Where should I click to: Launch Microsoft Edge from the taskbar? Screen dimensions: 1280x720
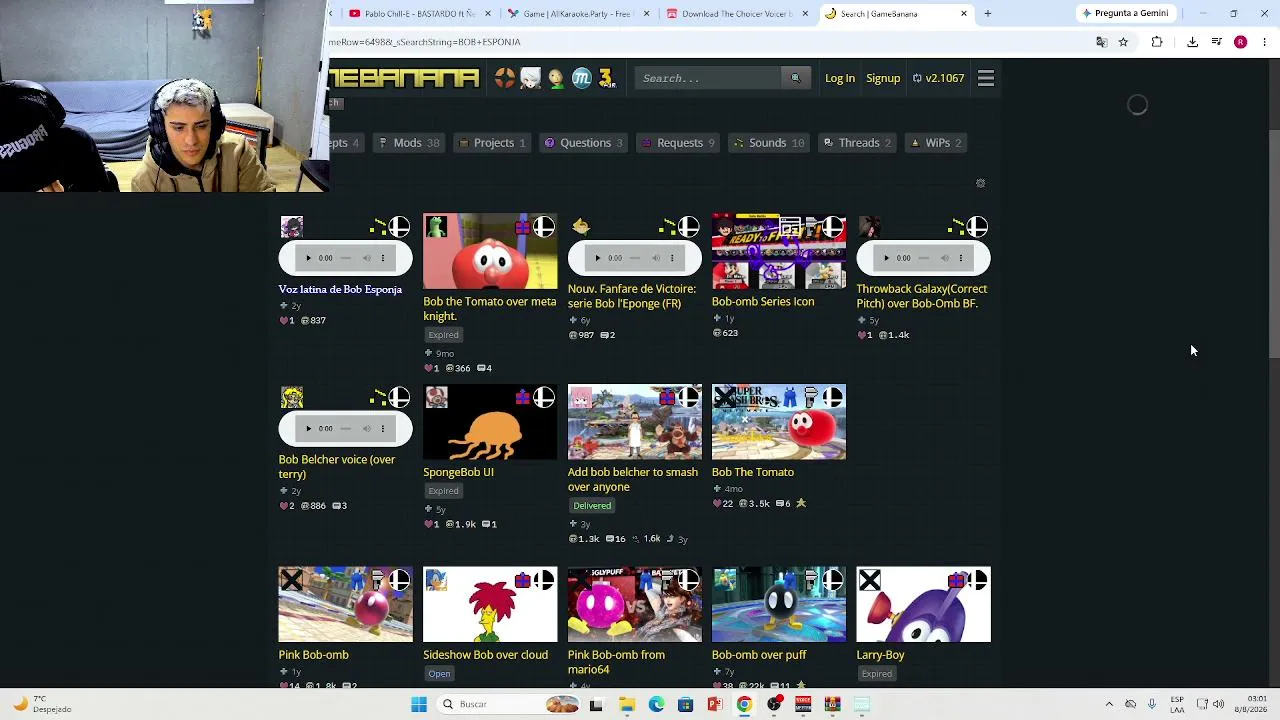(x=656, y=704)
